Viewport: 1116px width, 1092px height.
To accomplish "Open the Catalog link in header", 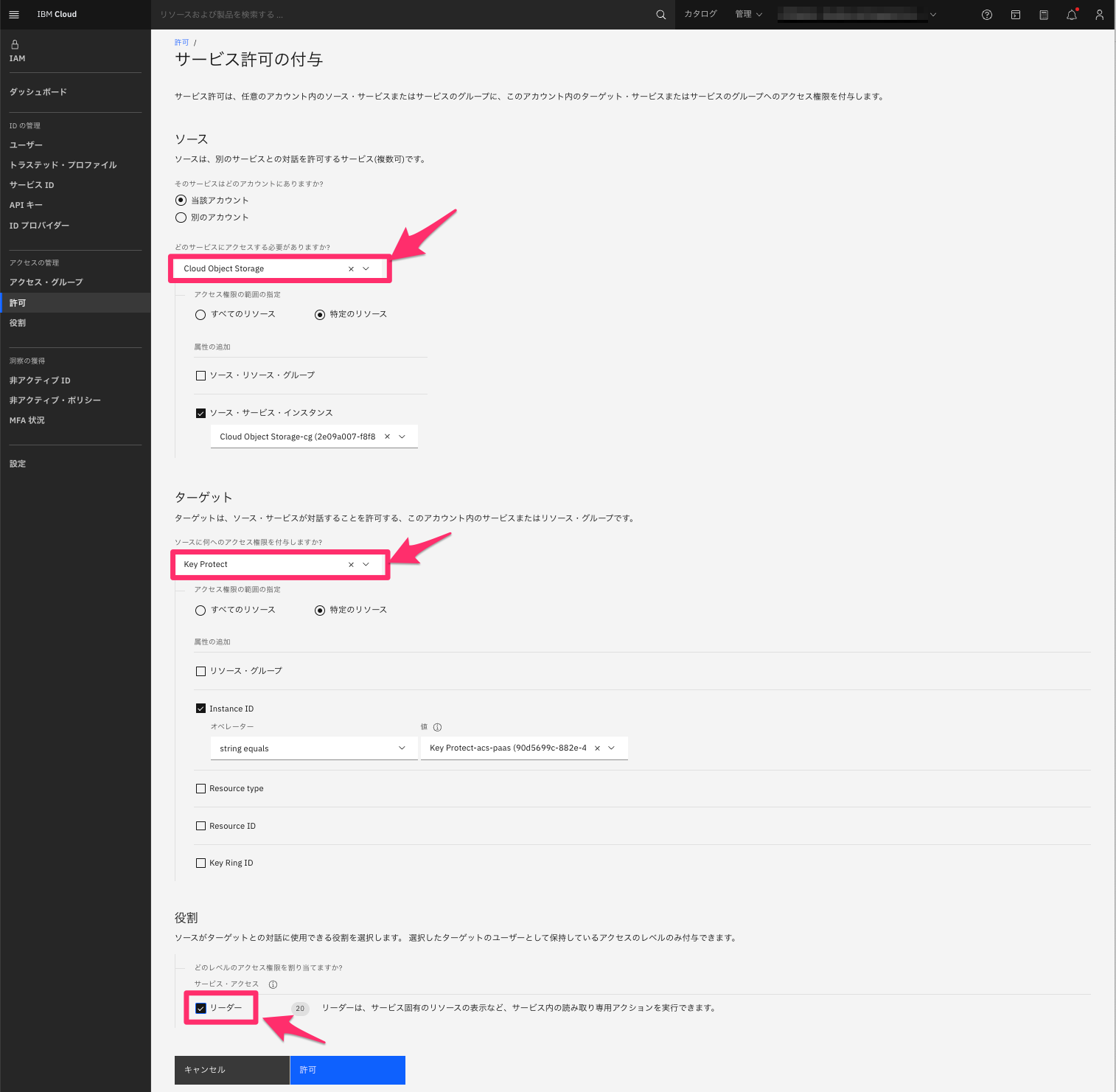I will point(700,14).
